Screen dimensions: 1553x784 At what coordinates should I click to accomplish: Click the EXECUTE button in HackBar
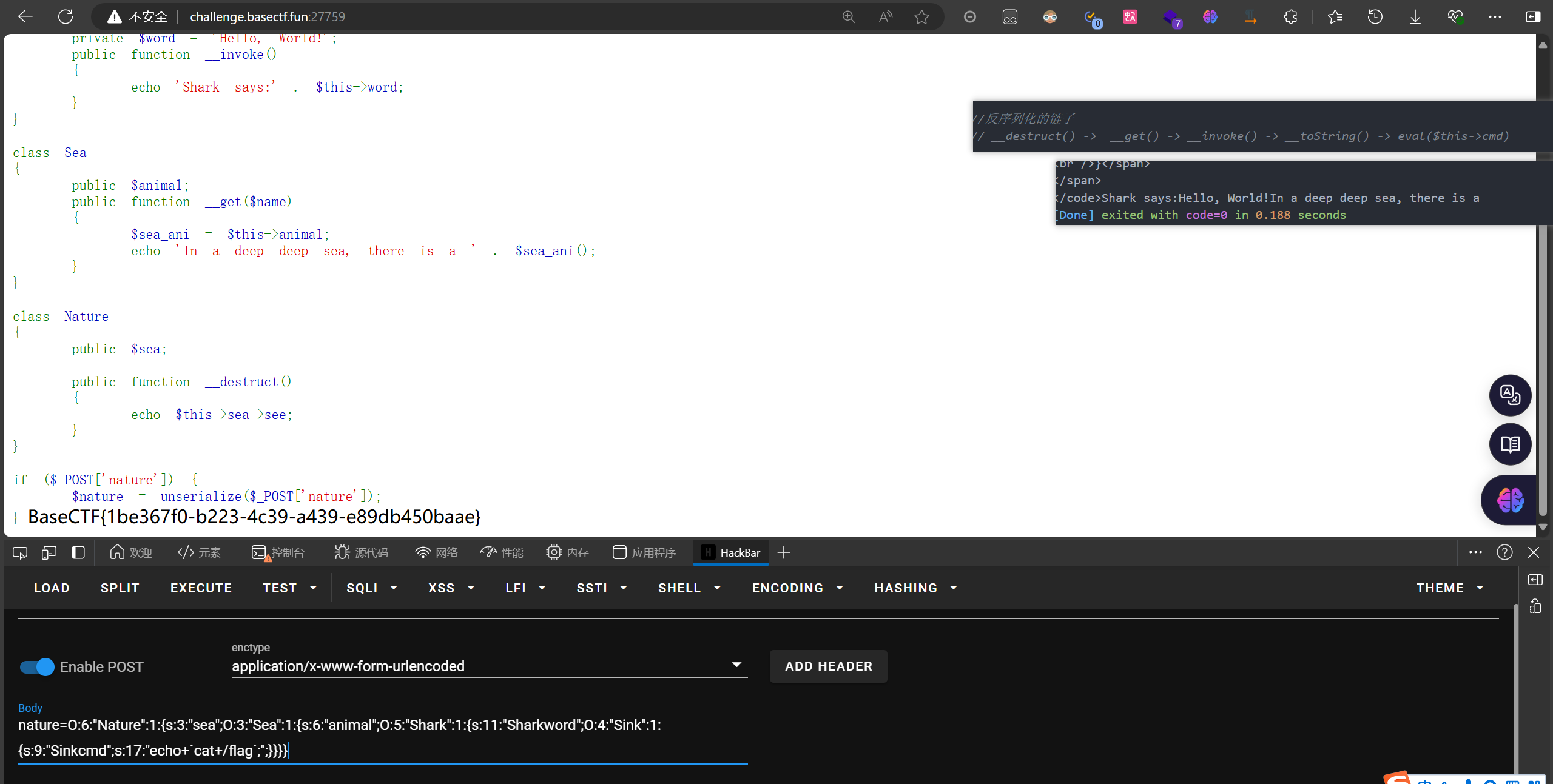(201, 588)
